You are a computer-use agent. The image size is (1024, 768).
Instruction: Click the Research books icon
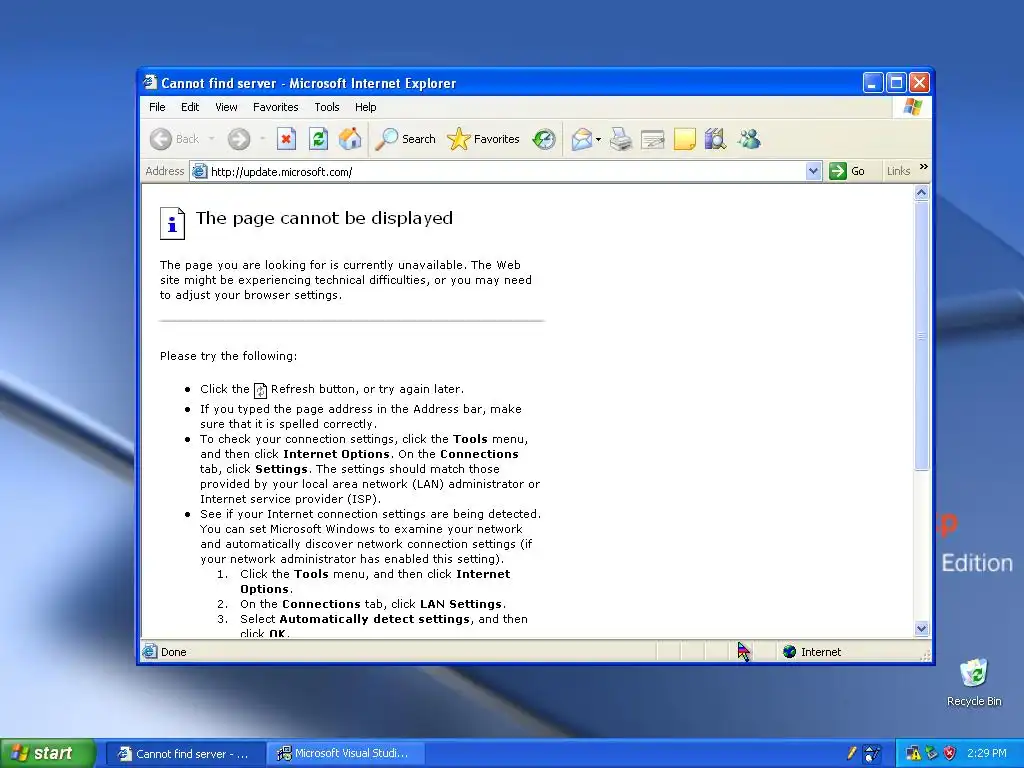[716, 139]
